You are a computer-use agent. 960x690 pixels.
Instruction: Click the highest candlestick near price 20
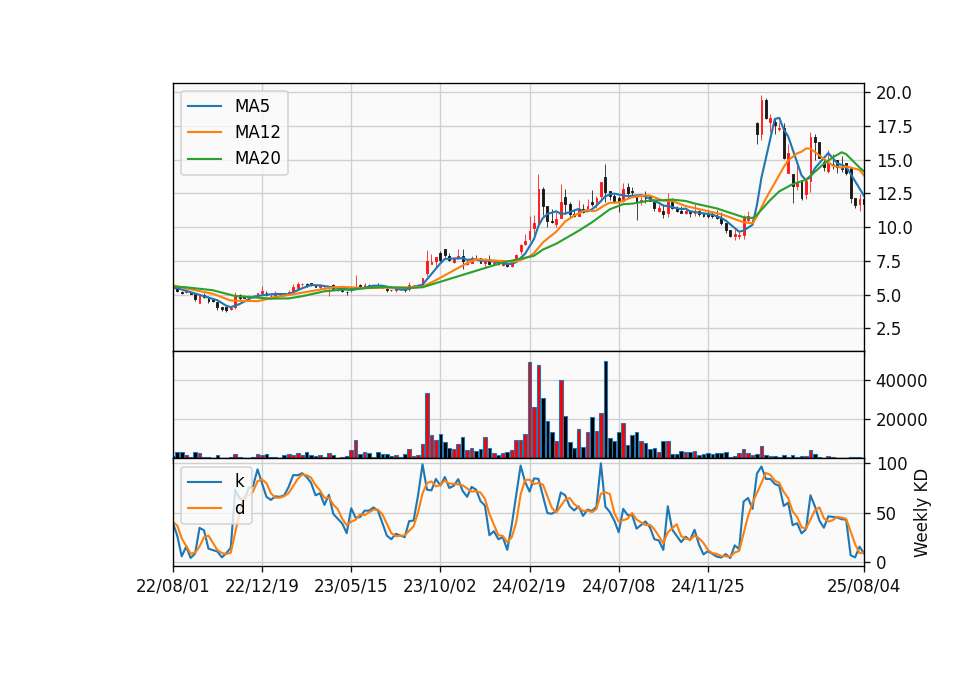click(x=762, y=116)
